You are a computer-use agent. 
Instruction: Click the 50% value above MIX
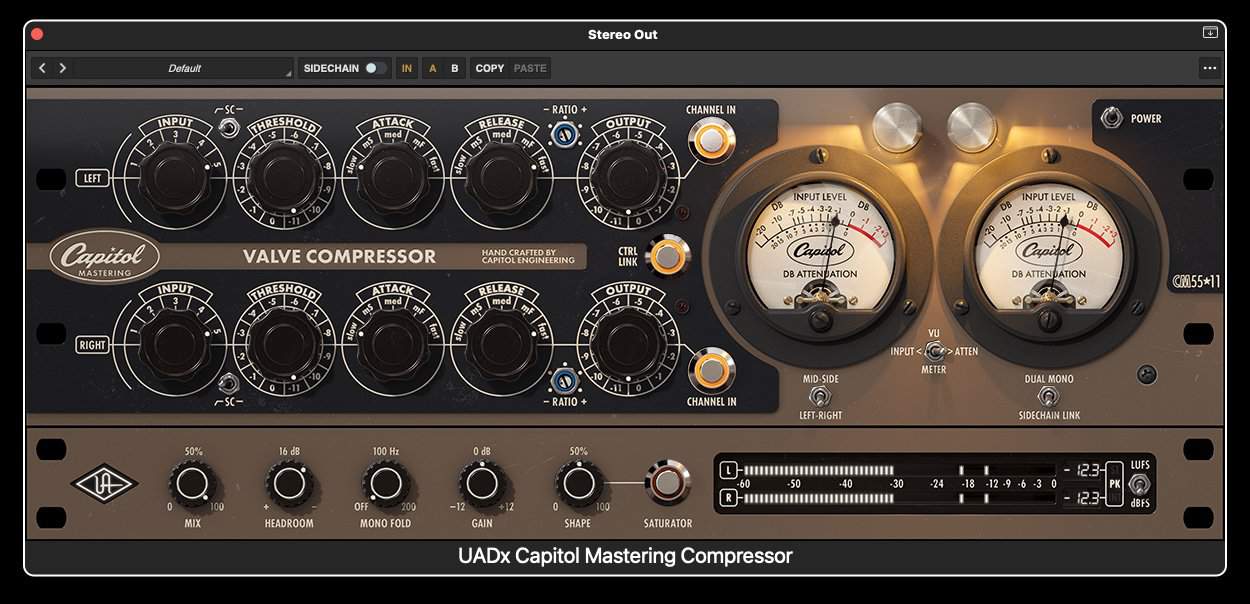click(x=193, y=451)
